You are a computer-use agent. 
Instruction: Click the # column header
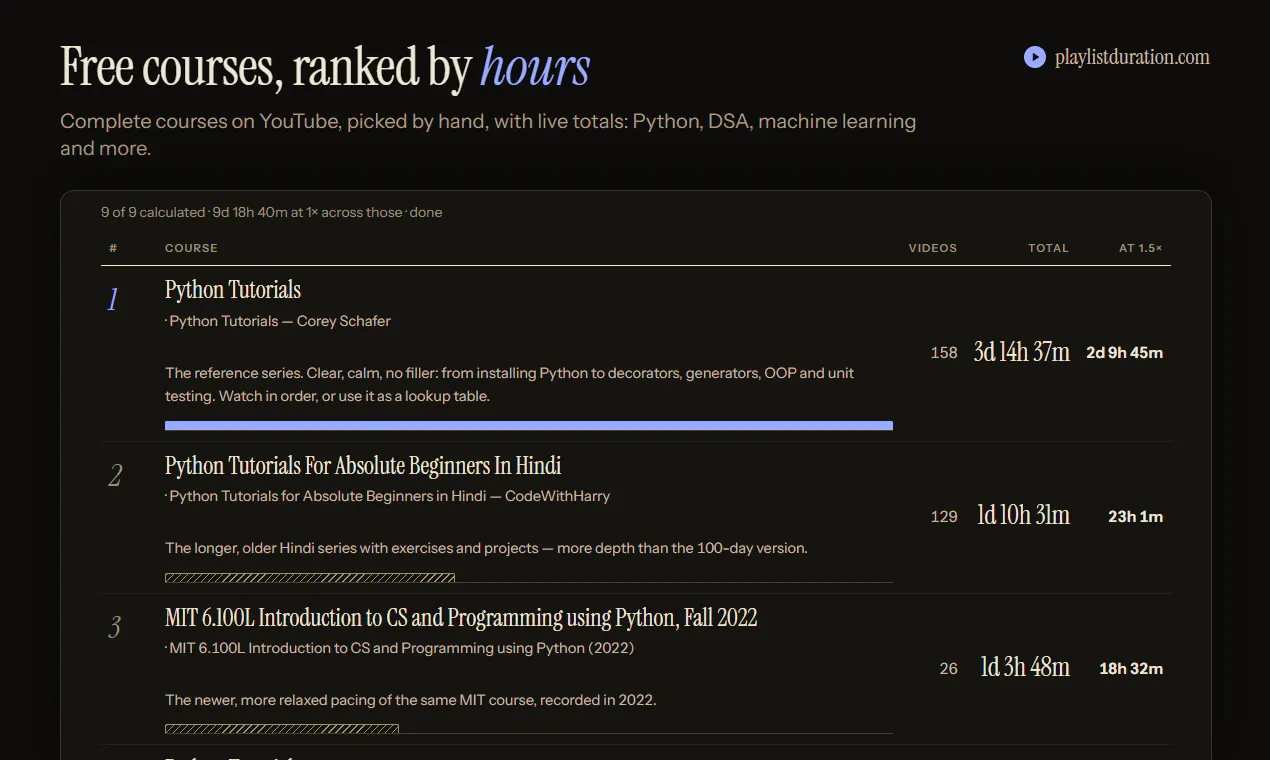point(113,248)
